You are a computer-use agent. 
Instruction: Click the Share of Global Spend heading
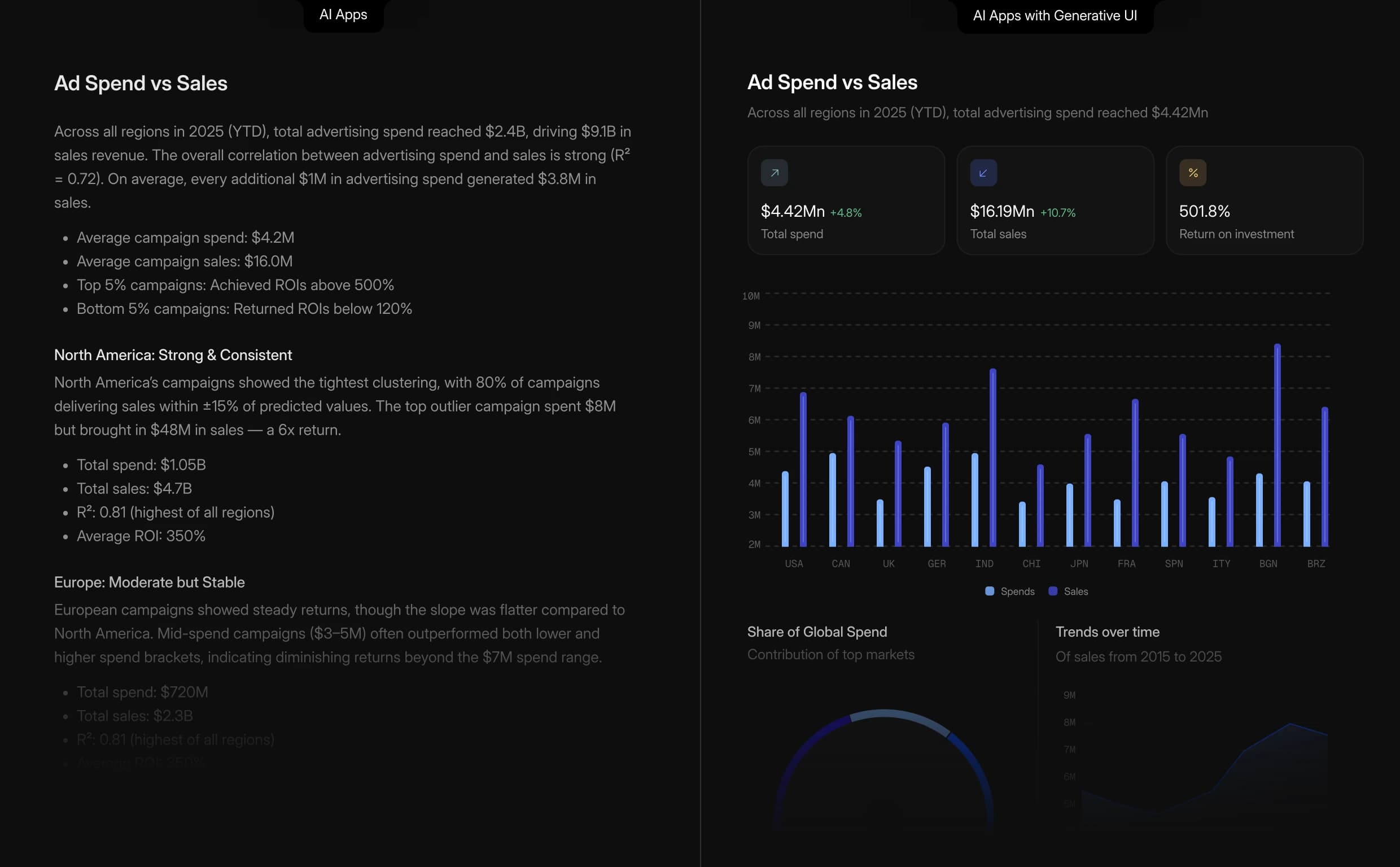pos(817,632)
